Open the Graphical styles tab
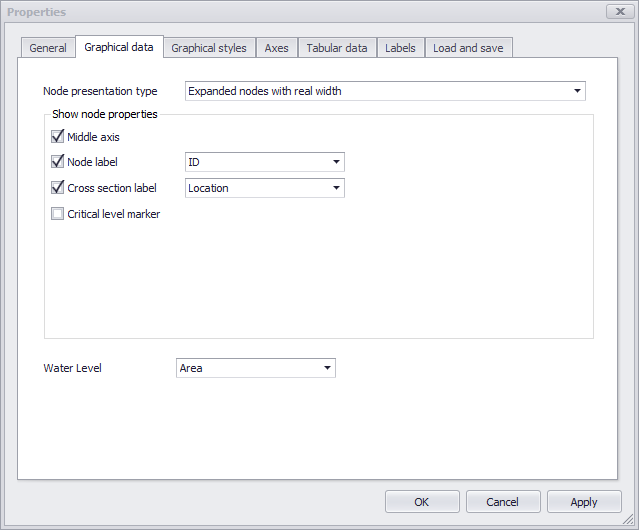 [209, 48]
